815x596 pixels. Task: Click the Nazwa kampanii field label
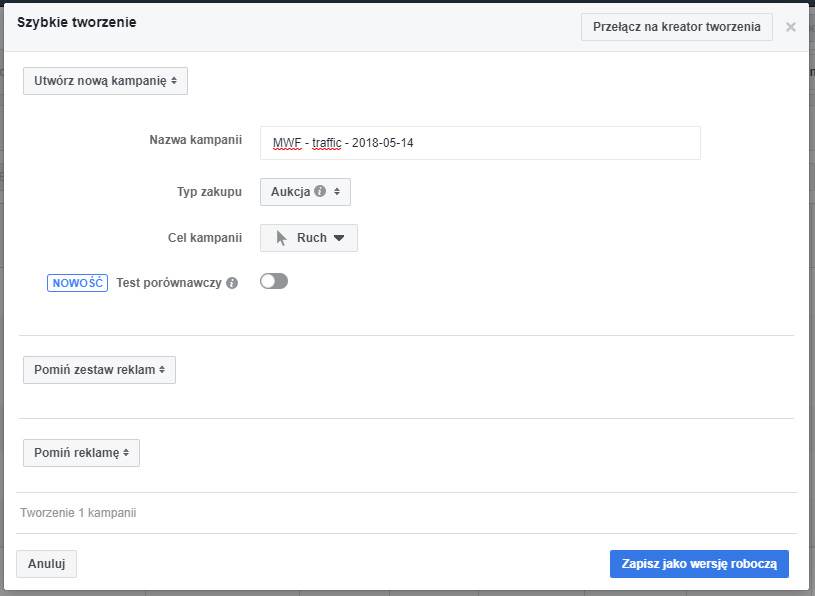tap(195, 140)
